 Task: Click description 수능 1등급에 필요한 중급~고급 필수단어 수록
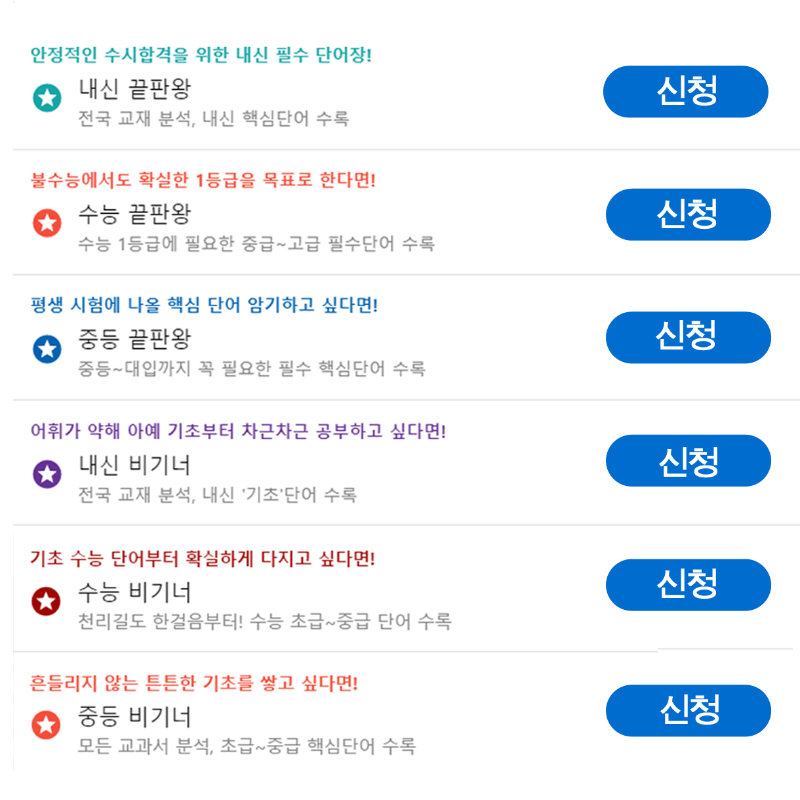coord(256,243)
